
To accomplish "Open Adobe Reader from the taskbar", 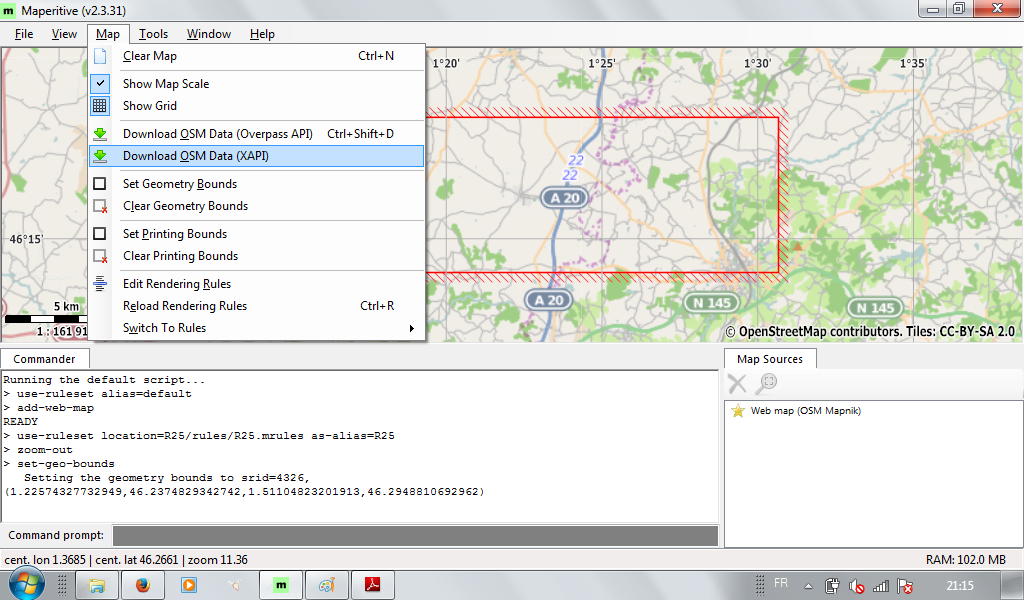I will (x=373, y=585).
